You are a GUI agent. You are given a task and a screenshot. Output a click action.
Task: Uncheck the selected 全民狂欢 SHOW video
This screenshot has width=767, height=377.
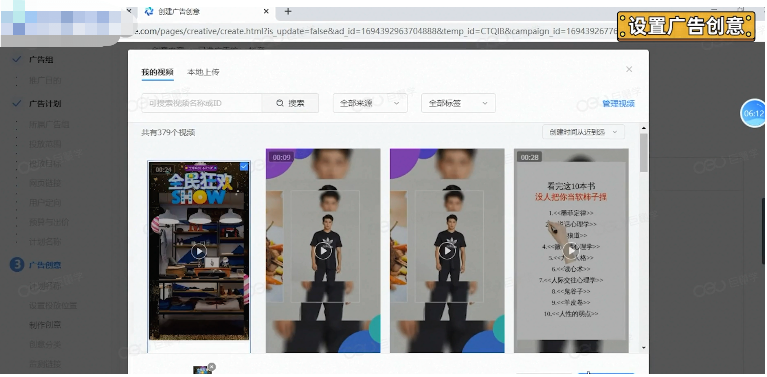[244, 167]
